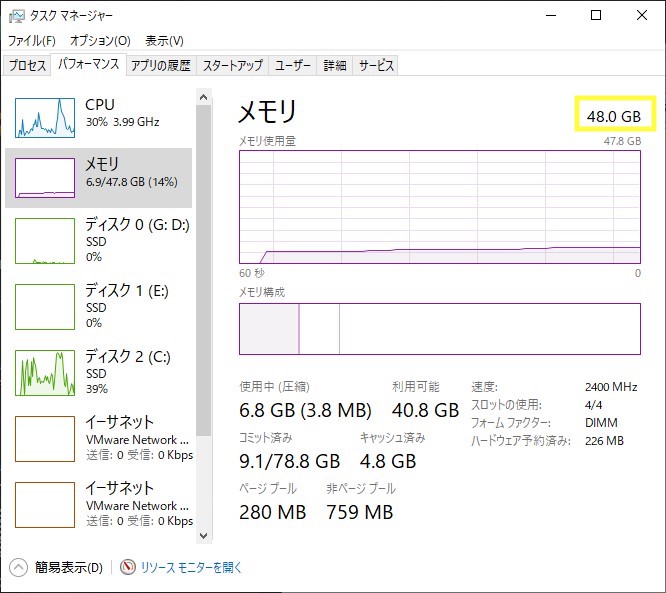Click the sidebar scroll down arrow
Screen dimensions: 666x593
(x=203, y=536)
